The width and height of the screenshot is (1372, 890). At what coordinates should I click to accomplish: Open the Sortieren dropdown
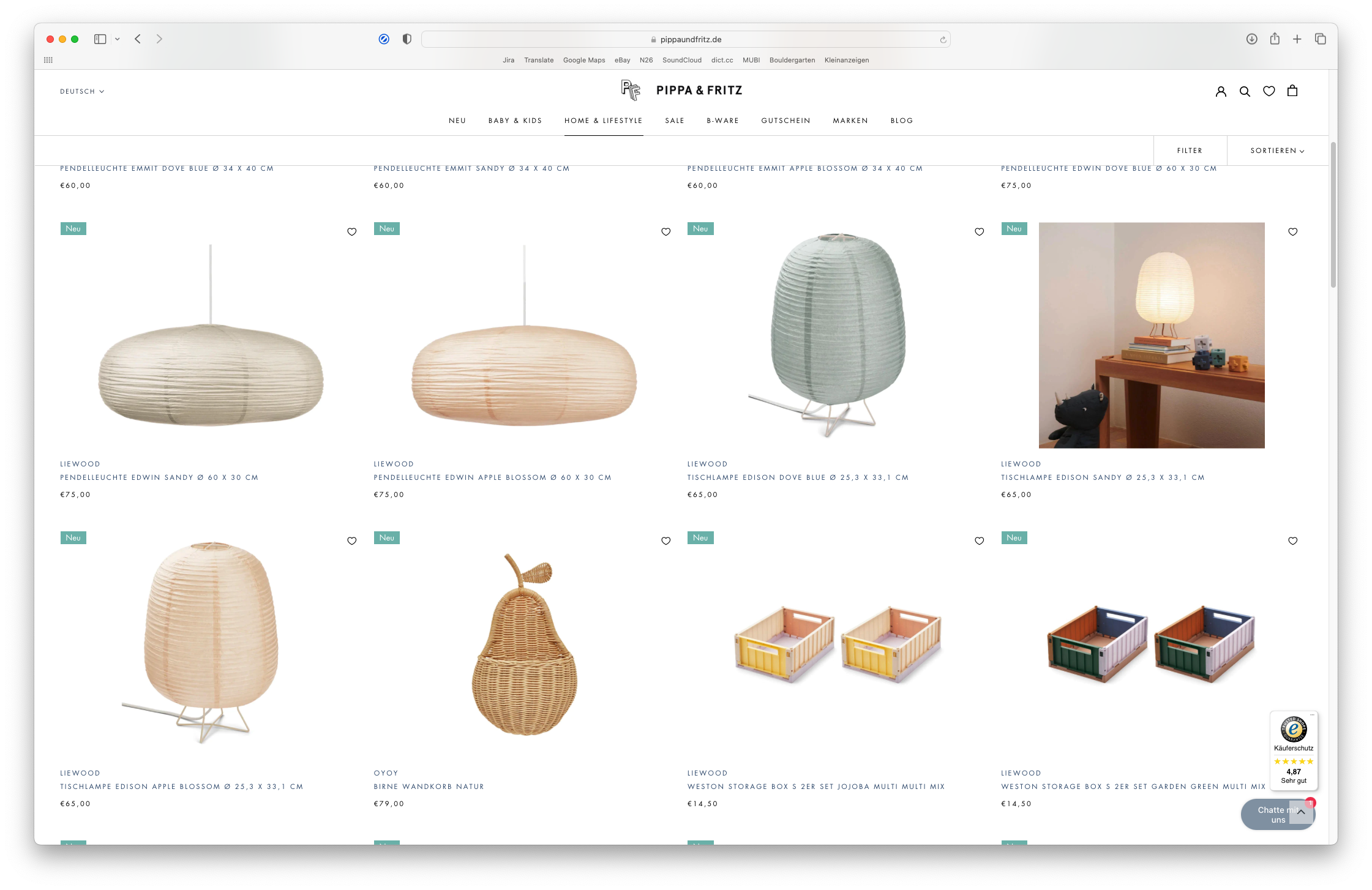click(x=1277, y=151)
